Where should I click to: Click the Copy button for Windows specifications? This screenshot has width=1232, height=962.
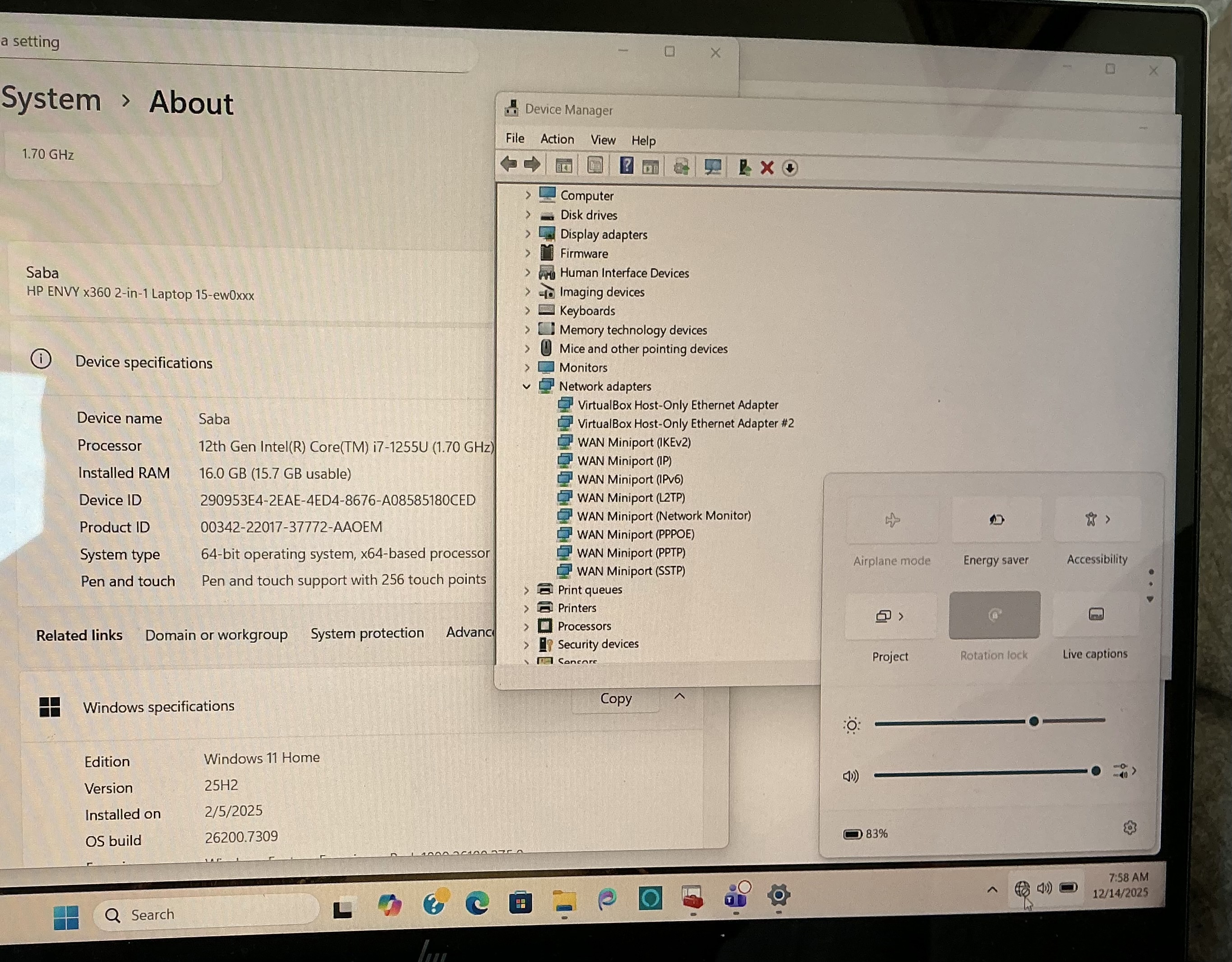point(615,699)
